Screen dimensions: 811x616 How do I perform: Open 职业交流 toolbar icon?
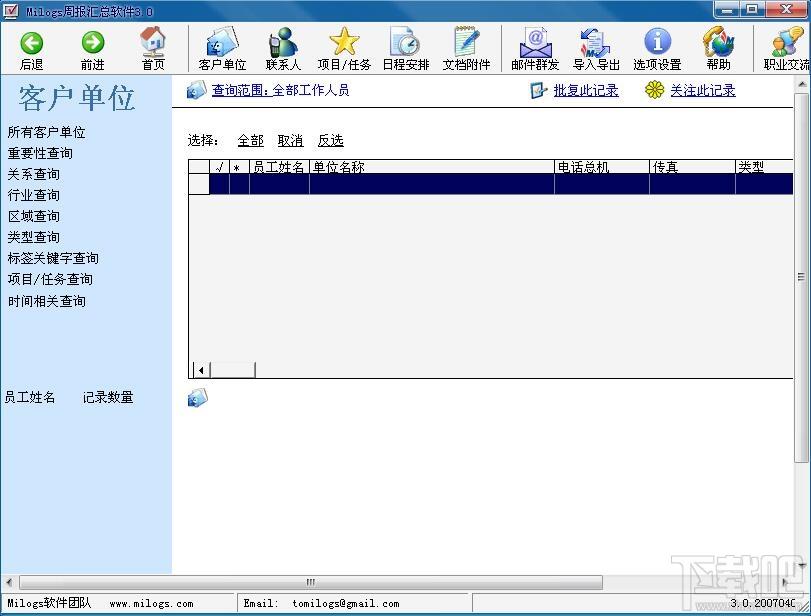[x=787, y=41]
